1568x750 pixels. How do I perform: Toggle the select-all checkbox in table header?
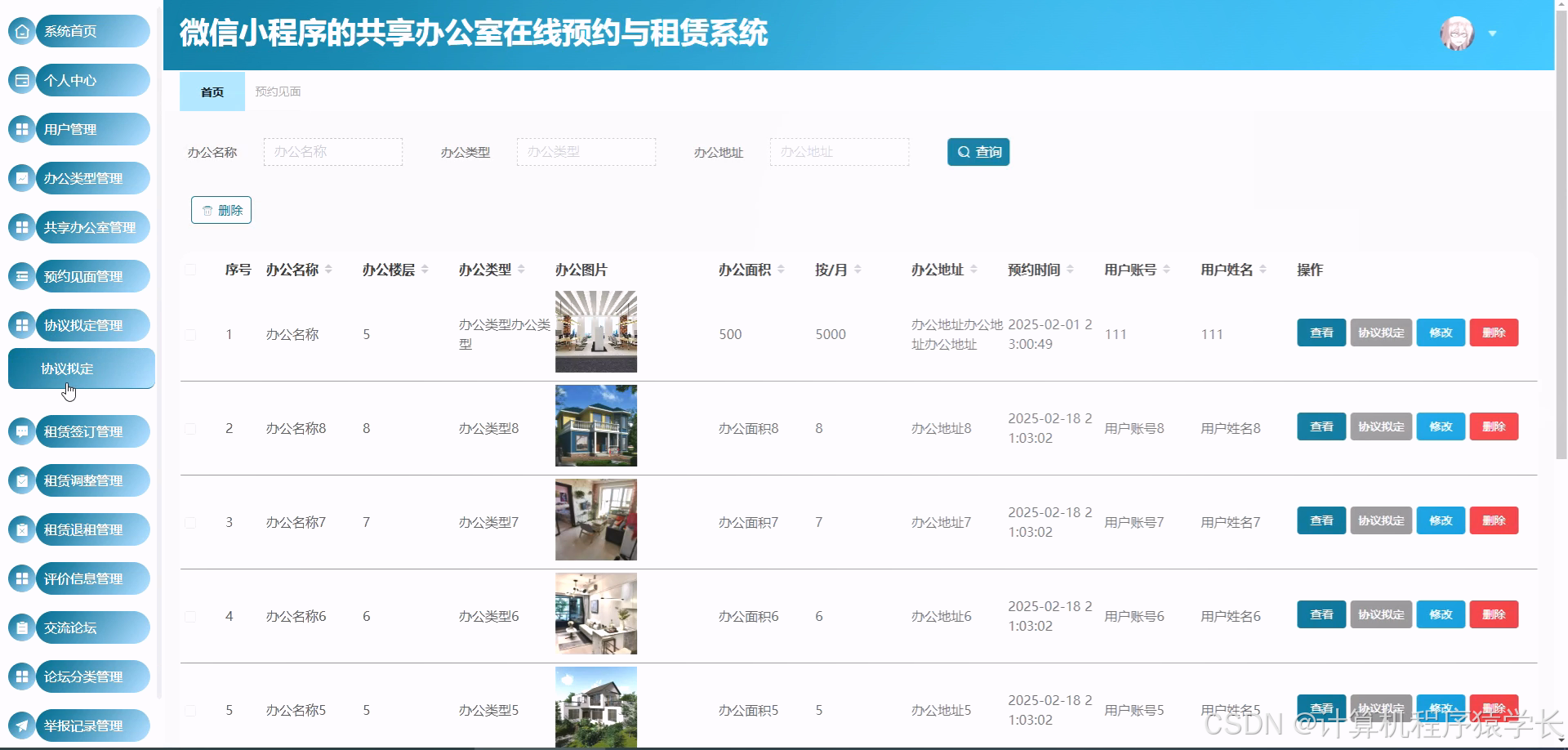191,270
